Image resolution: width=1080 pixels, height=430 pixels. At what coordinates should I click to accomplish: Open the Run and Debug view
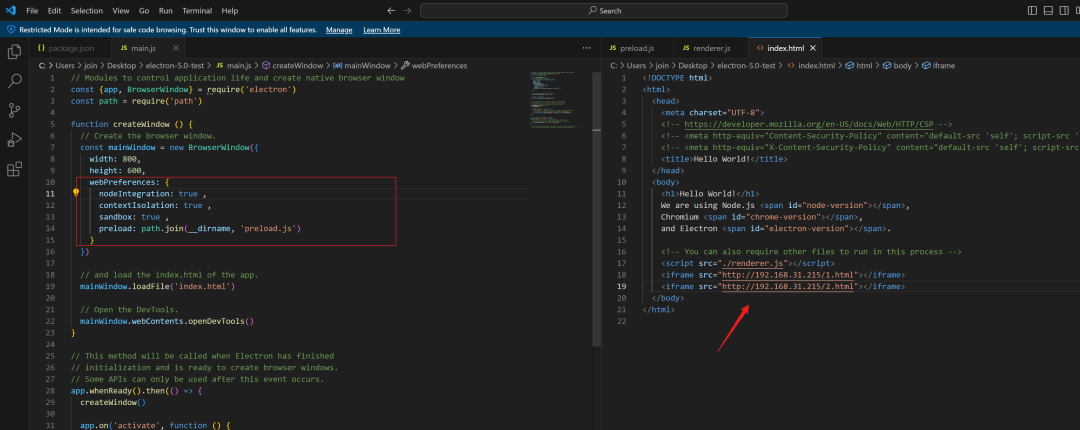pyautogui.click(x=14, y=140)
